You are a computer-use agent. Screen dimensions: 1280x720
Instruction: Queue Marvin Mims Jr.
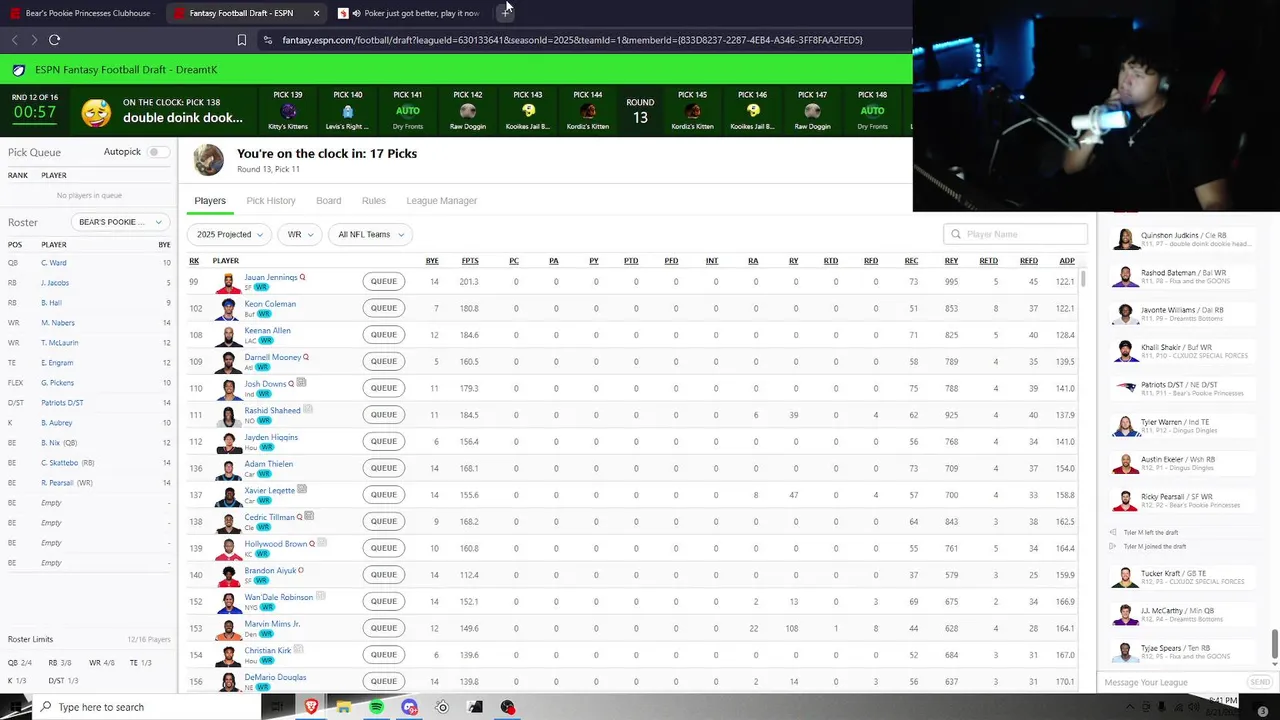(384, 628)
